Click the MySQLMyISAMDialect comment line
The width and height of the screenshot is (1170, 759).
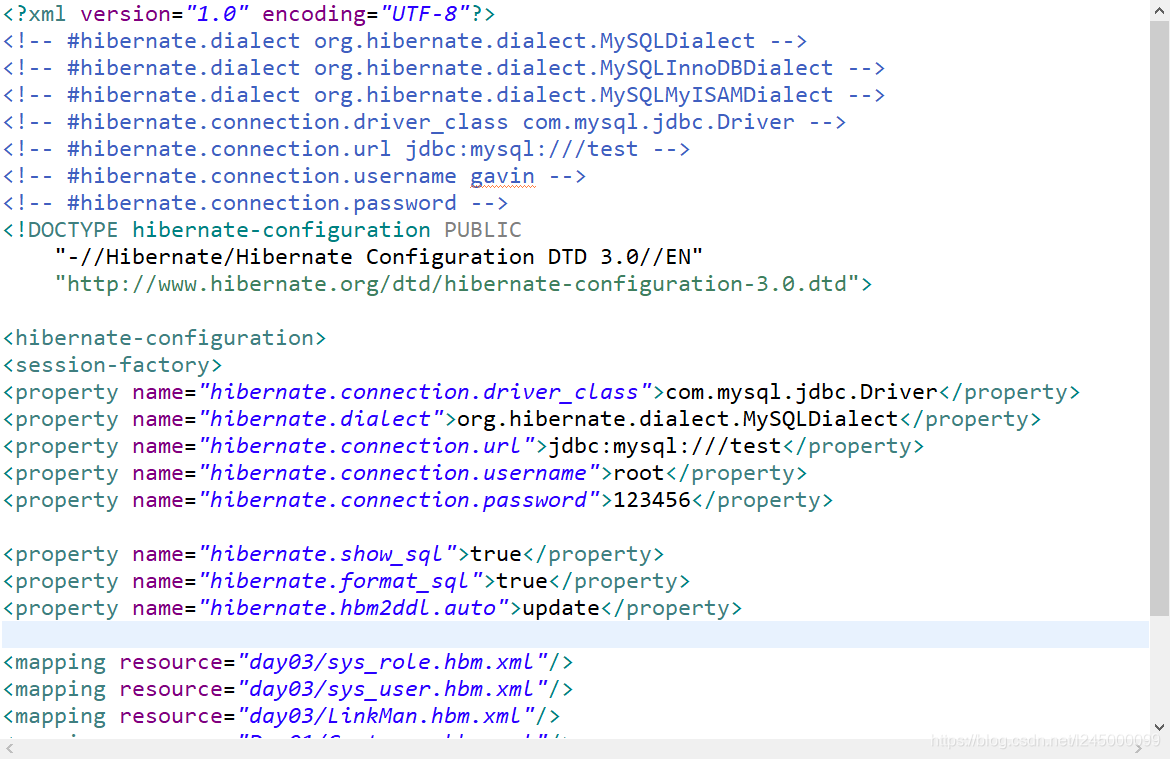[444, 95]
